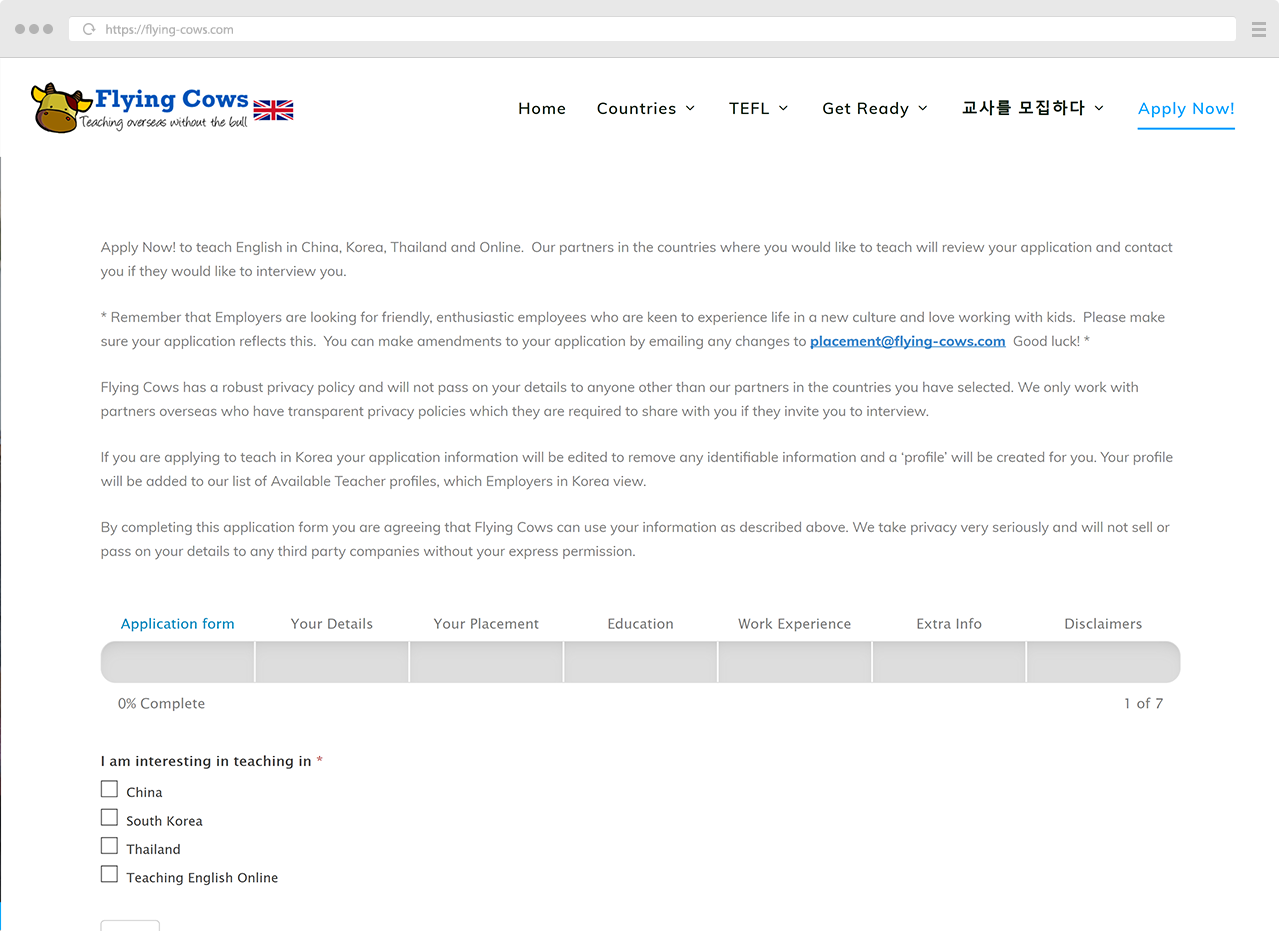
Task: Check the South Korea checkbox
Action: pos(109,818)
